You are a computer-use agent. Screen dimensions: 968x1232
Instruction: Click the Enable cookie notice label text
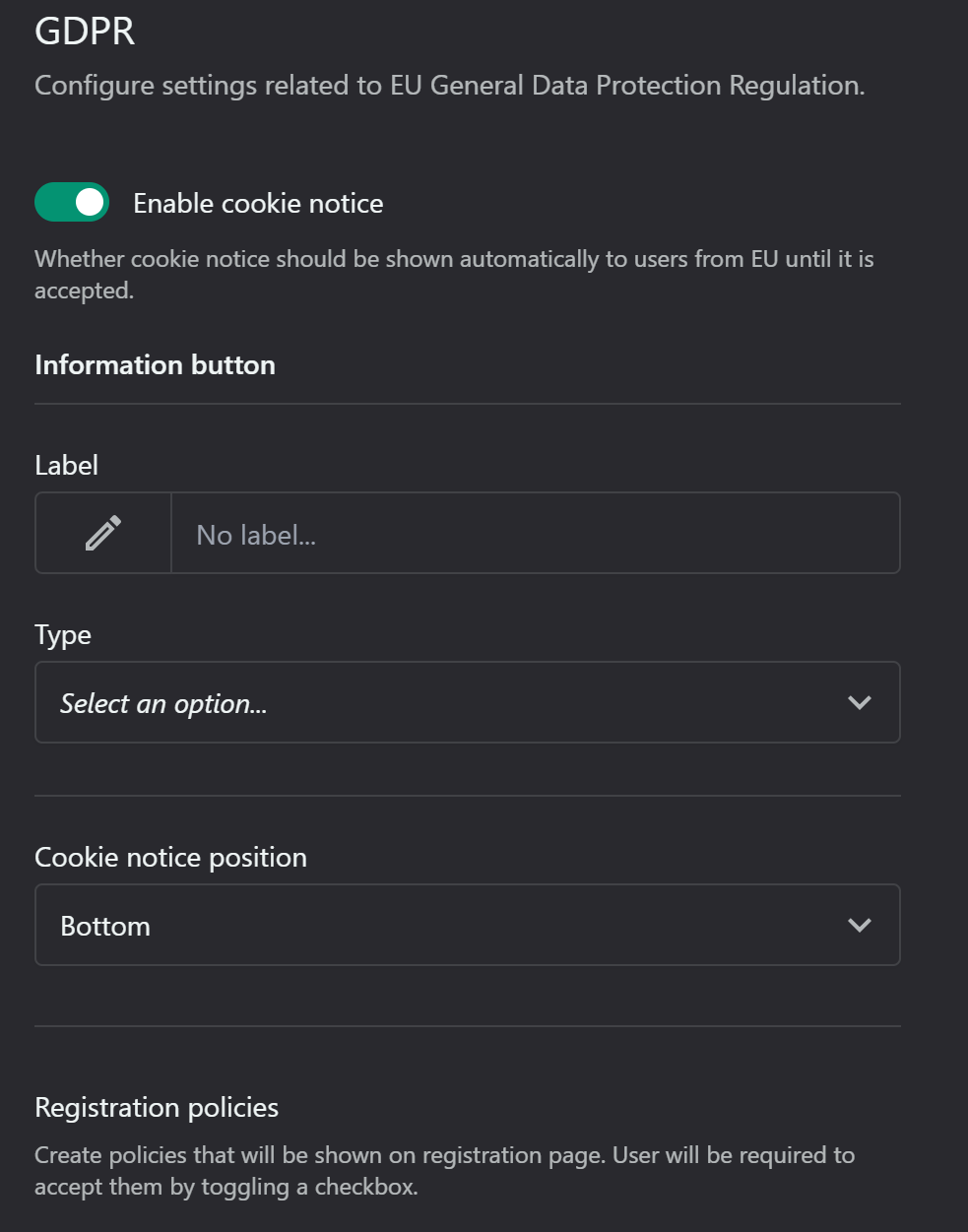pyautogui.click(x=258, y=203)
